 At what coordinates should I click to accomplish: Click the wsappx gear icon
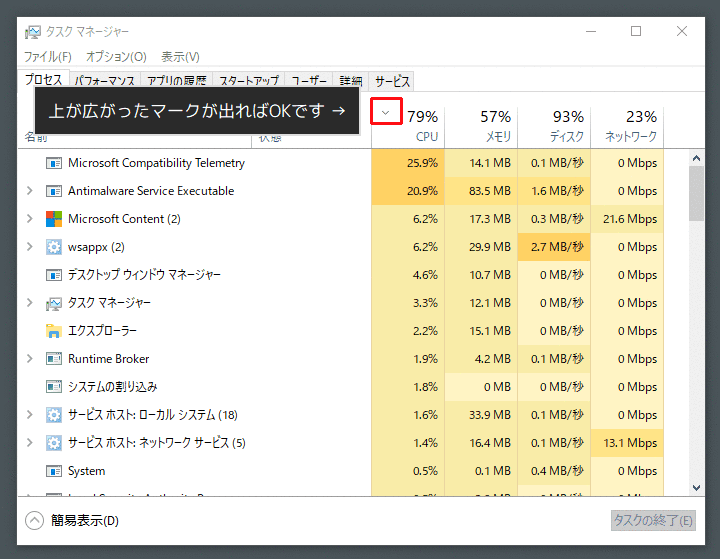(x=54, y=247)
